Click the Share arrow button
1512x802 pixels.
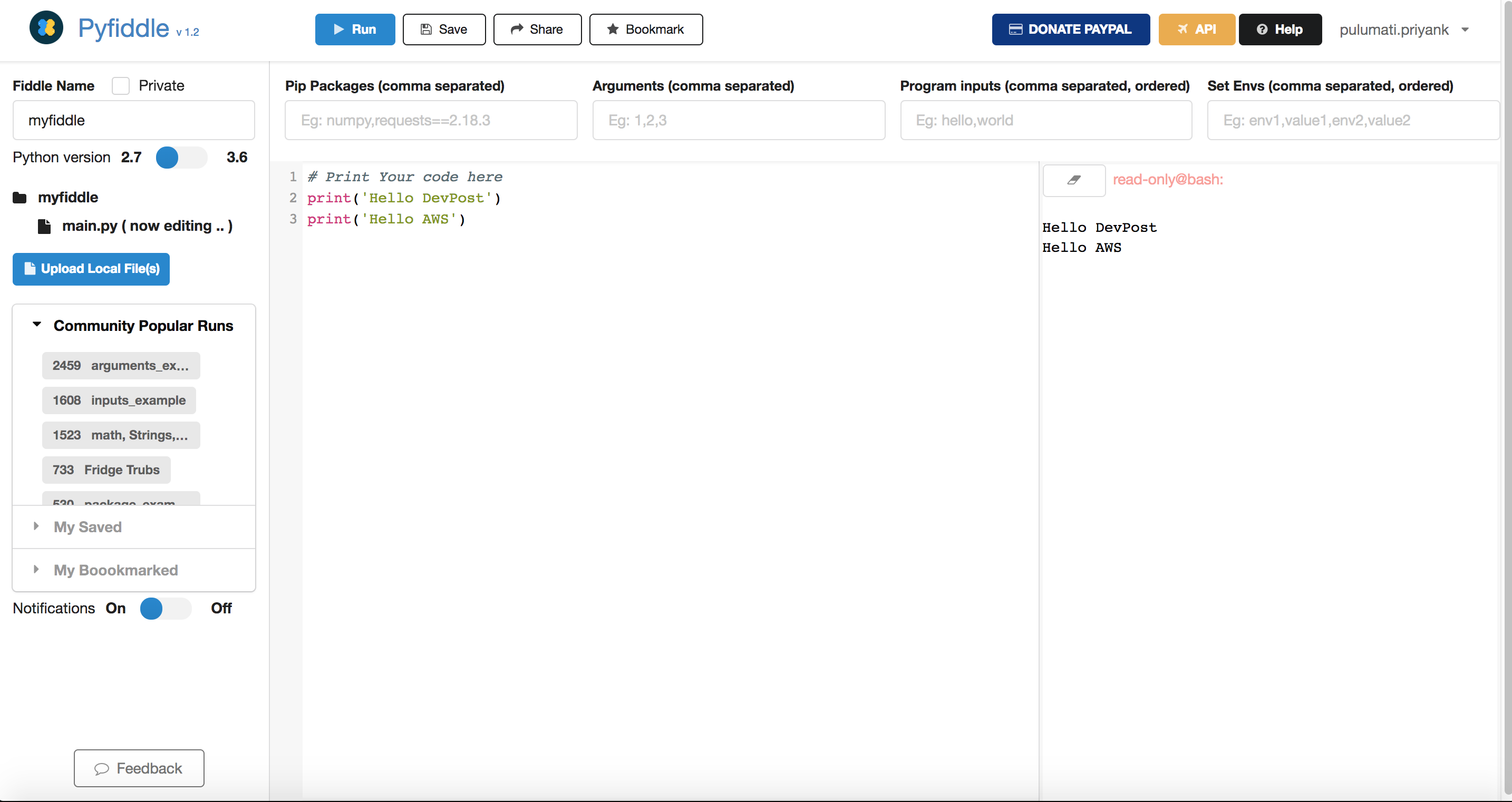(537, 30)
